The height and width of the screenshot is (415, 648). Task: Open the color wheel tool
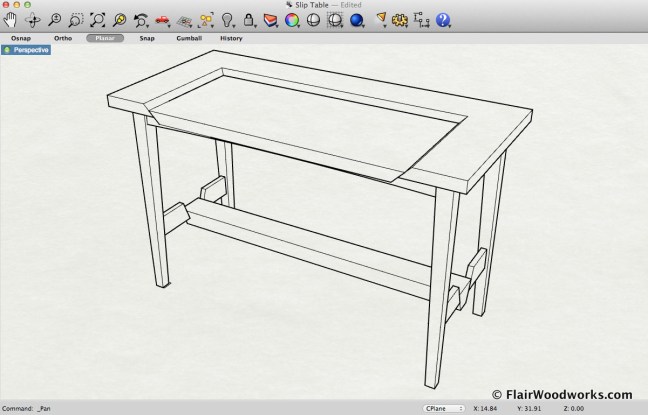point(292,19)
